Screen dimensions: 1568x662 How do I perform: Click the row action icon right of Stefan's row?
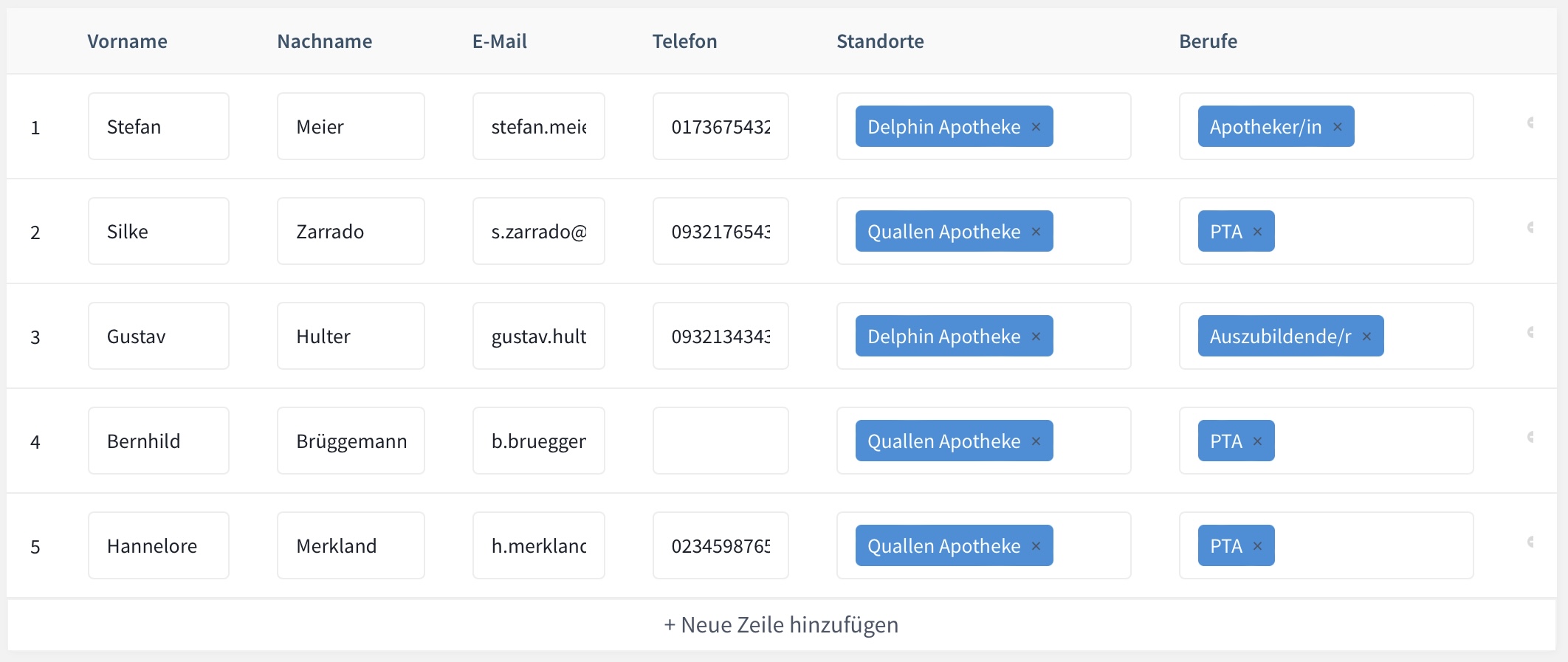1531,123
